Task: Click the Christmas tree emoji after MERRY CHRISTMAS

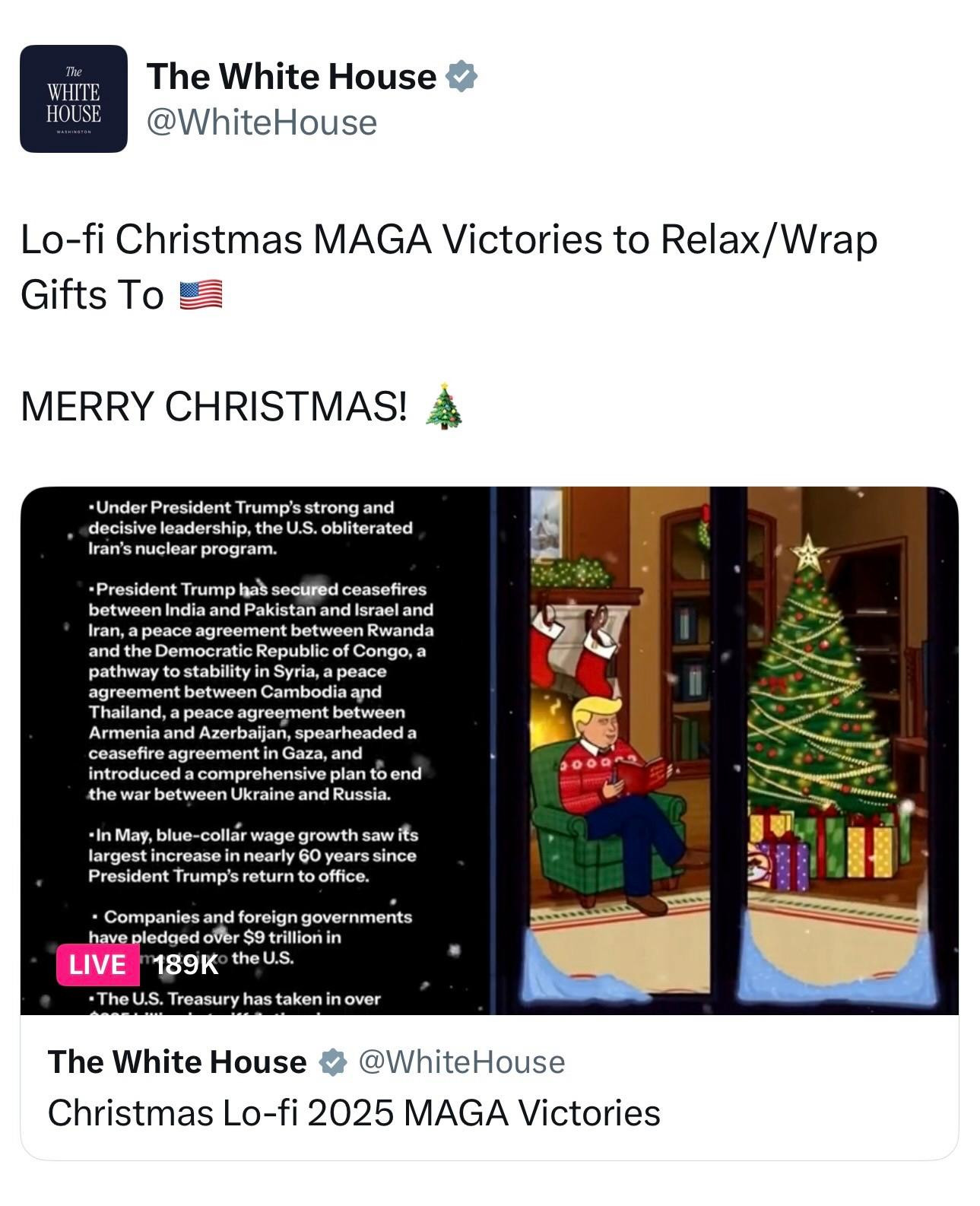Action: (444, 407)
